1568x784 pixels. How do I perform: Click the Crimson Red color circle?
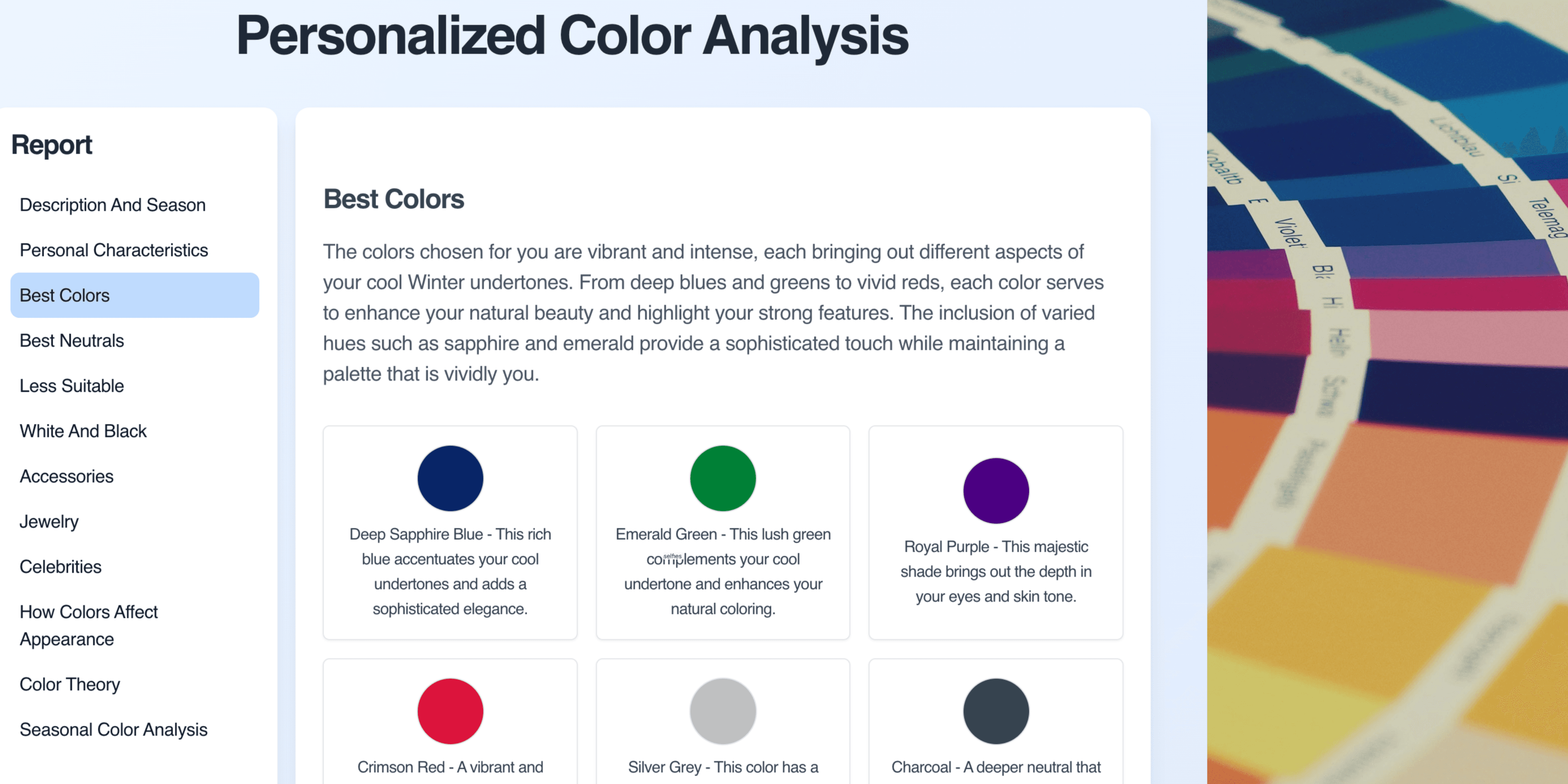[x=450, y=711]
